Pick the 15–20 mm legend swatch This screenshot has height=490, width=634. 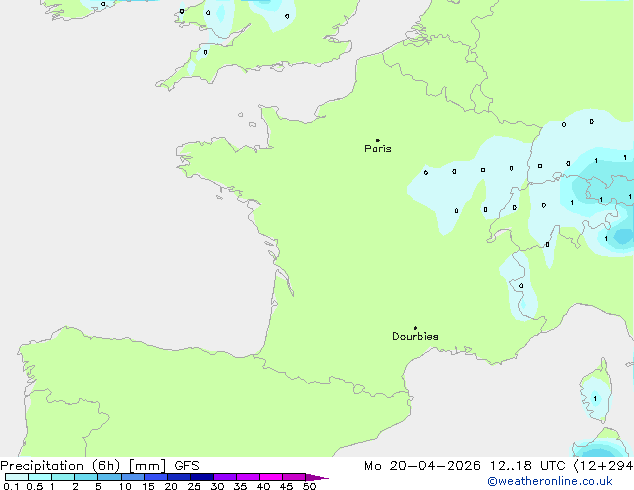(x=156, y=477)
